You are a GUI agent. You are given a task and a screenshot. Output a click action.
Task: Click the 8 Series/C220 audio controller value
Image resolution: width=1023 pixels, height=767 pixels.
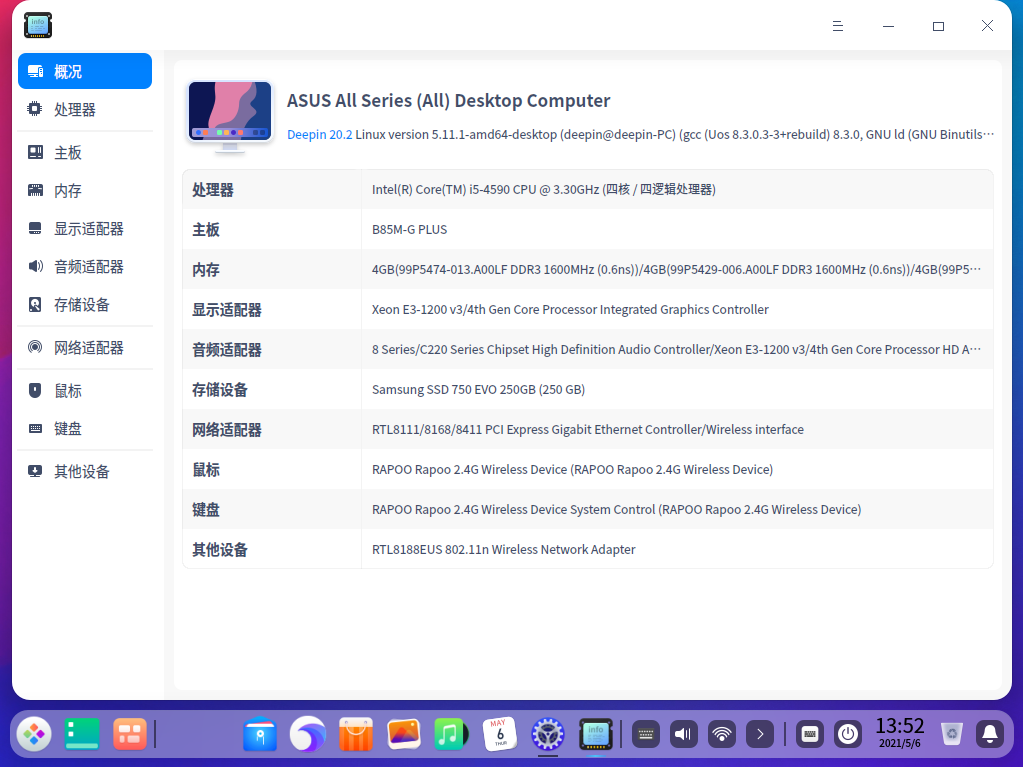point(676,350)
